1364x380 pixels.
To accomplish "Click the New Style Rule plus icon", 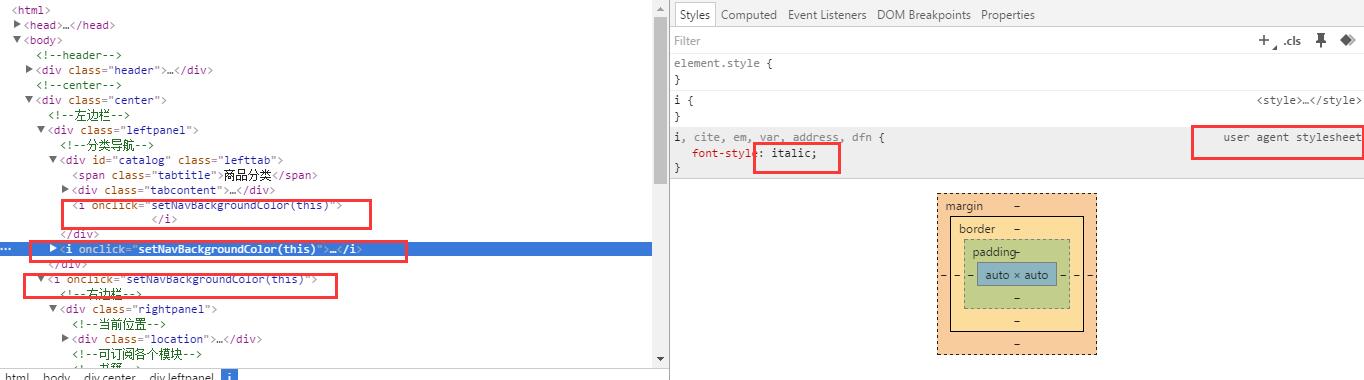I will (x=1264, y=40).
